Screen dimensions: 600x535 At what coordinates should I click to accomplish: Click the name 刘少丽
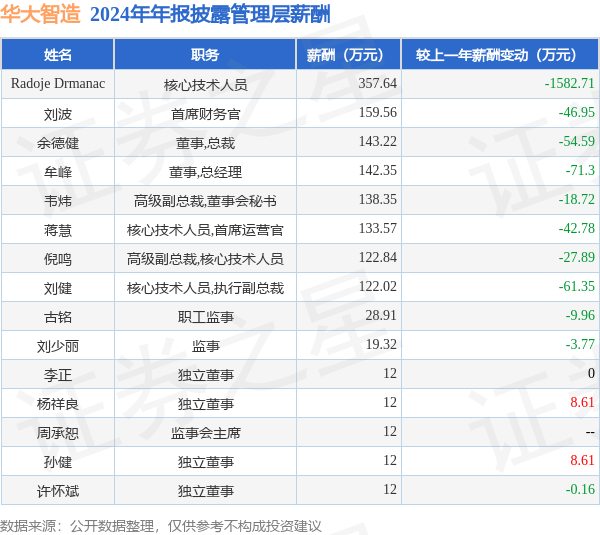[58, 346]
